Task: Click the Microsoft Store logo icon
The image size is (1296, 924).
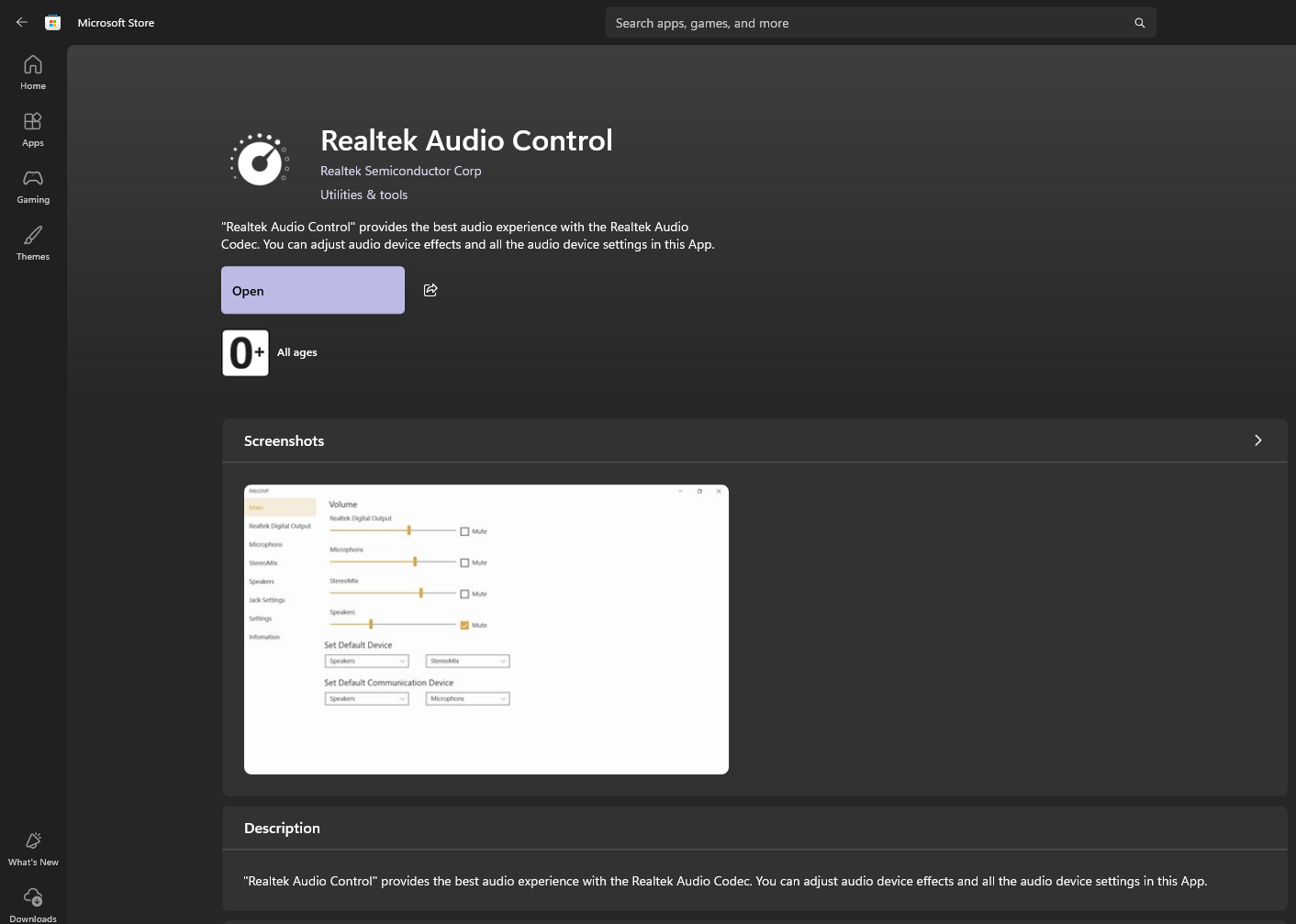Action: point(53,23)
